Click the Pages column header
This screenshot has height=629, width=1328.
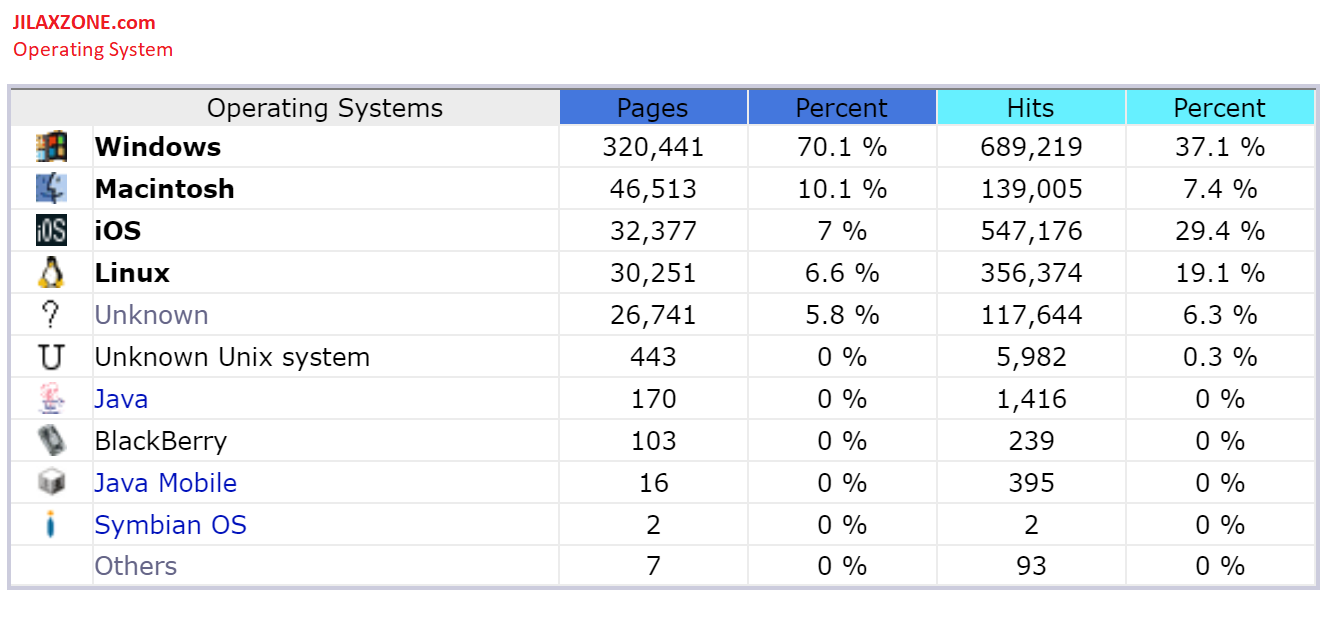click(653, 108)
